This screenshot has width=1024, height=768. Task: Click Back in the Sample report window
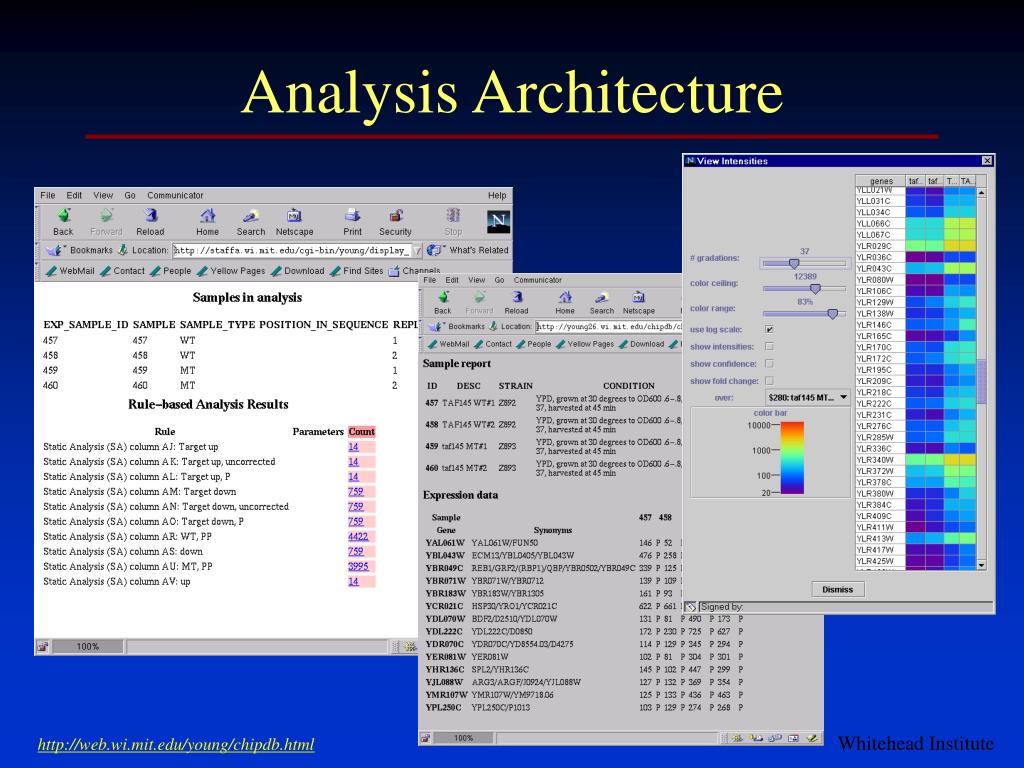point(443,303)
